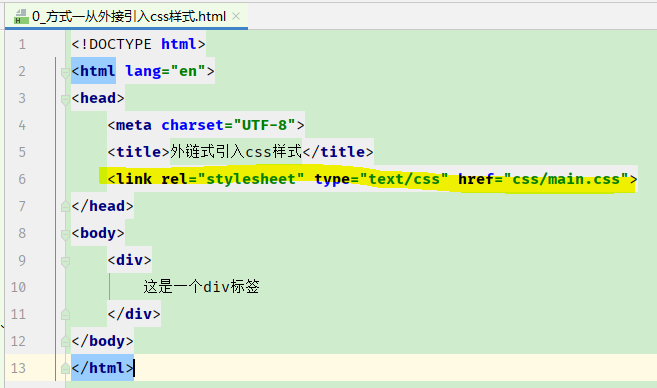Click the <link tag name on line 6

point(129,179)
